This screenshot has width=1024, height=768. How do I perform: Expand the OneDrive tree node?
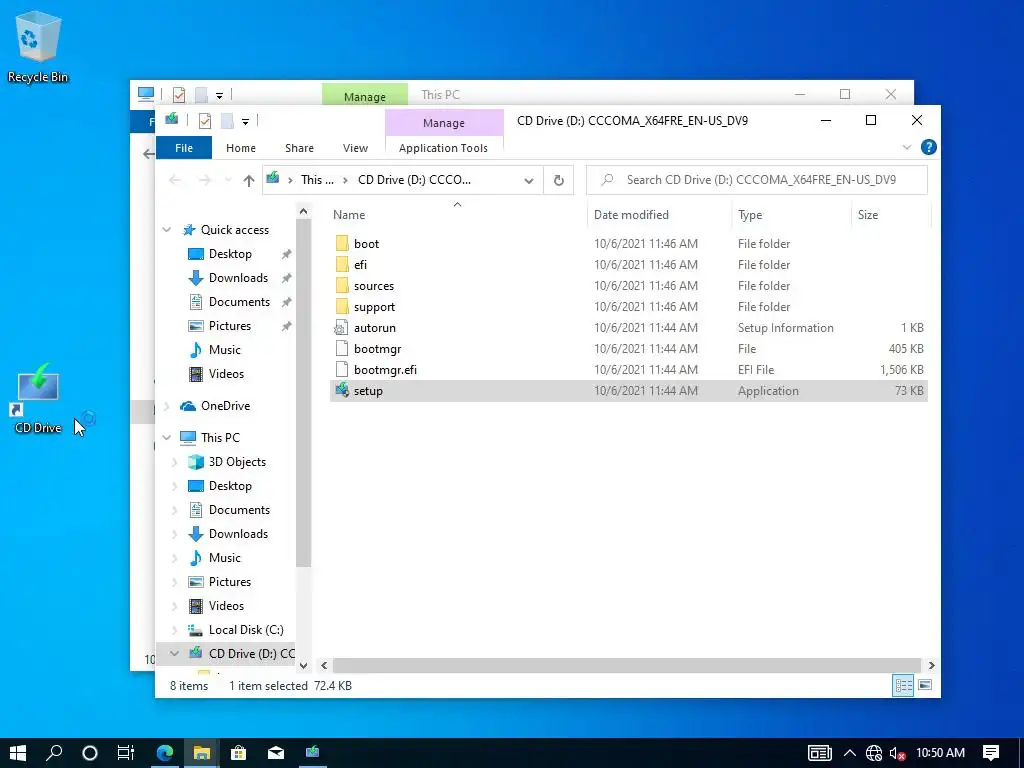click(167, 406)
